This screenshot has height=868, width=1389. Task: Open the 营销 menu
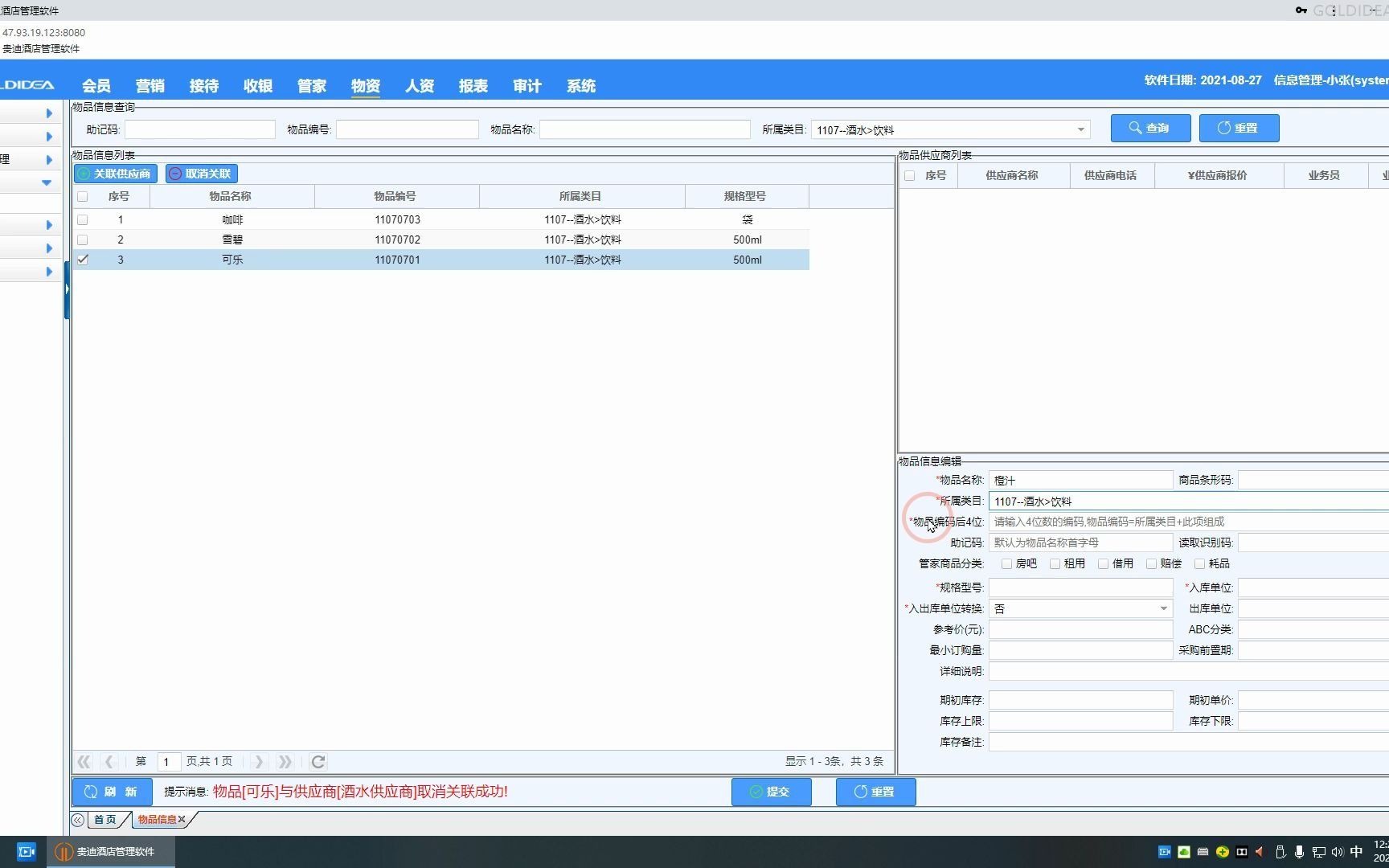click(x=150, y=86)
